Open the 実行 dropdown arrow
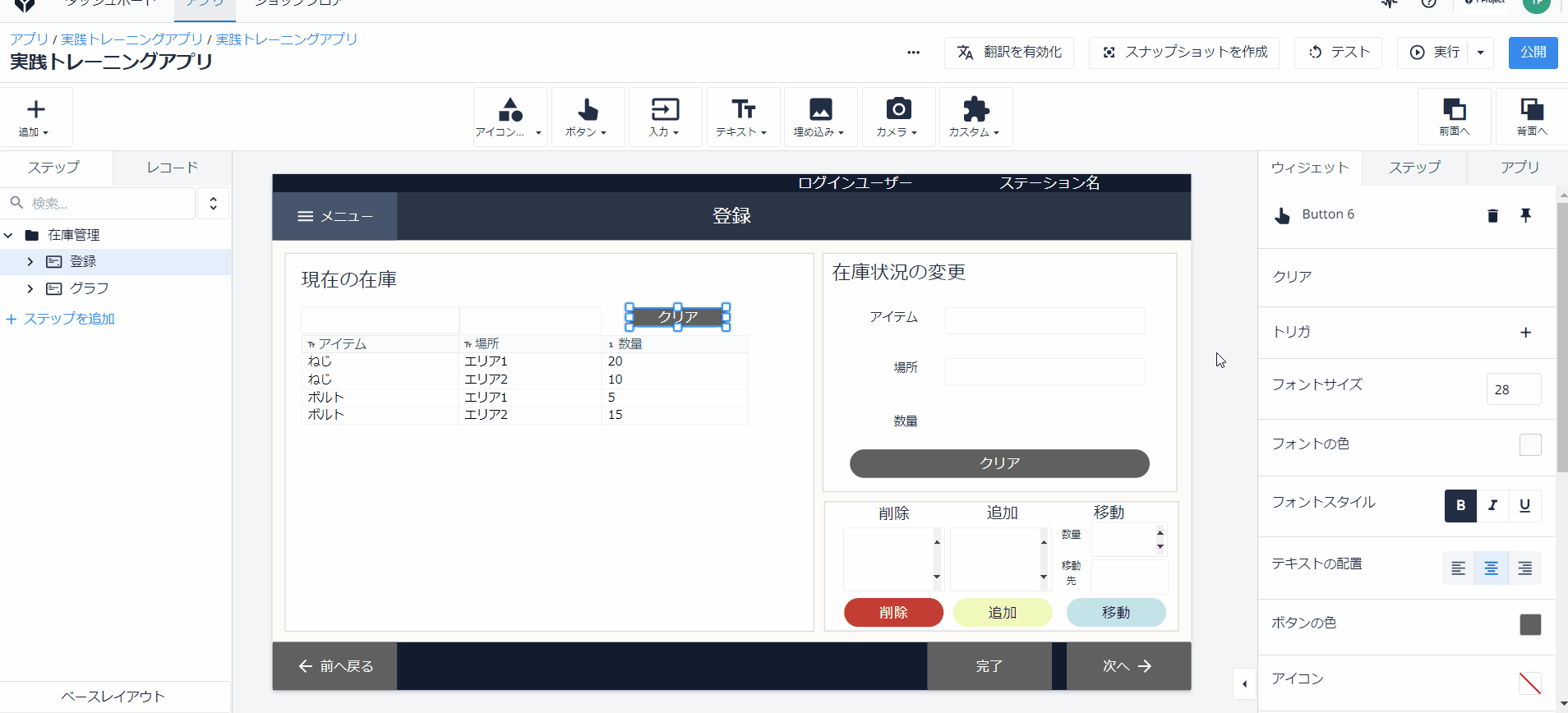This screenshot has width=1568, height=713. [x=1480, y=53]
